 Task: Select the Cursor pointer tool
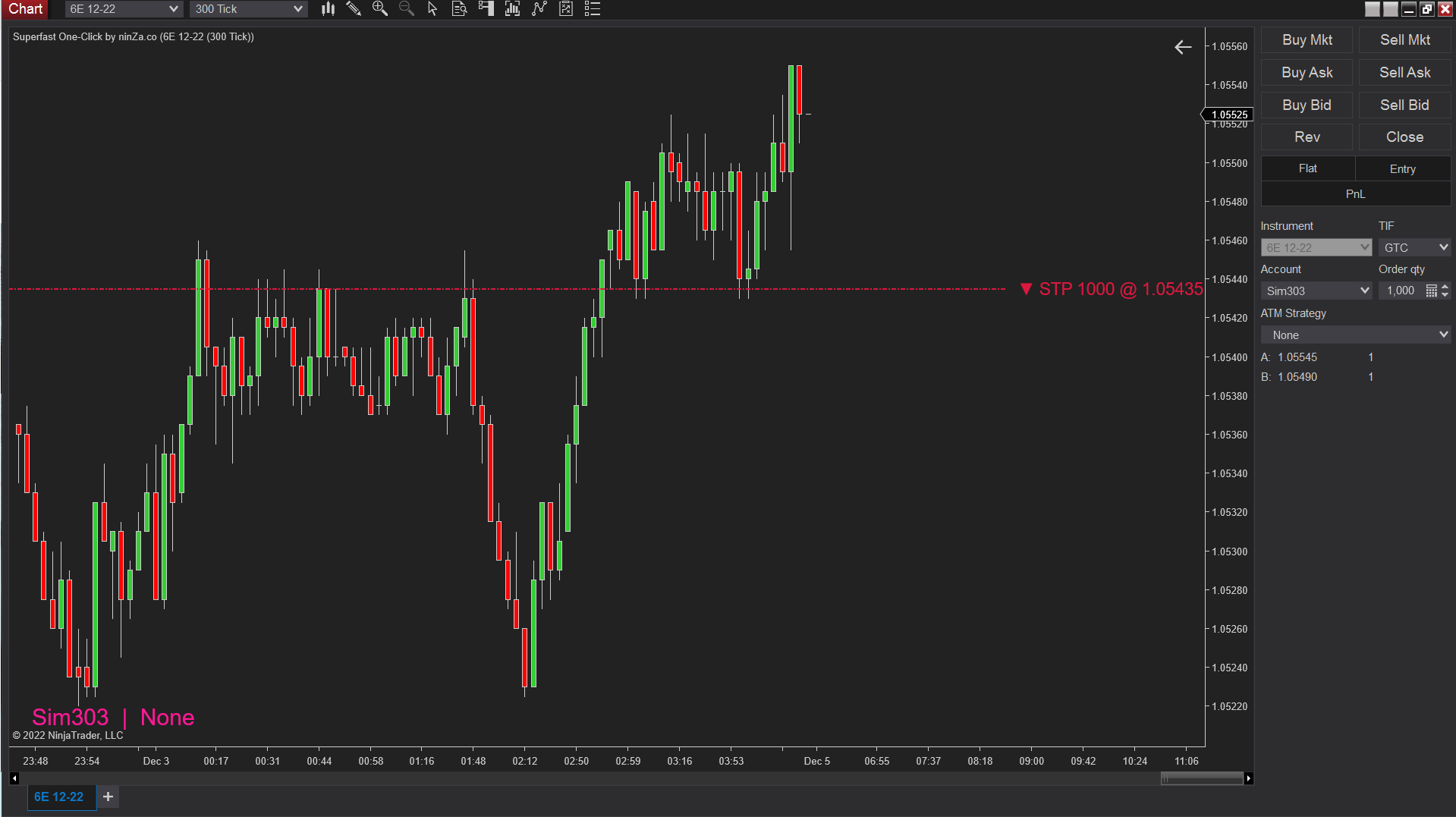click(432, 9)
